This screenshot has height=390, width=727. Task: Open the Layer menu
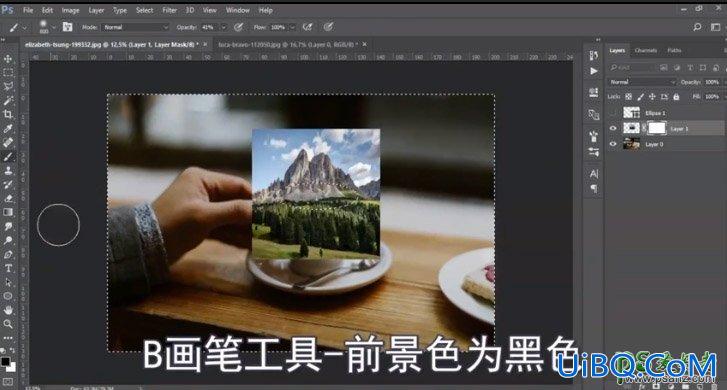tap(96, 10)
